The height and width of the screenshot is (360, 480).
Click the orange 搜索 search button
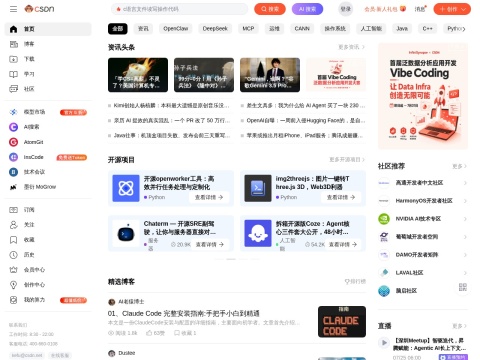pos(270,9)
